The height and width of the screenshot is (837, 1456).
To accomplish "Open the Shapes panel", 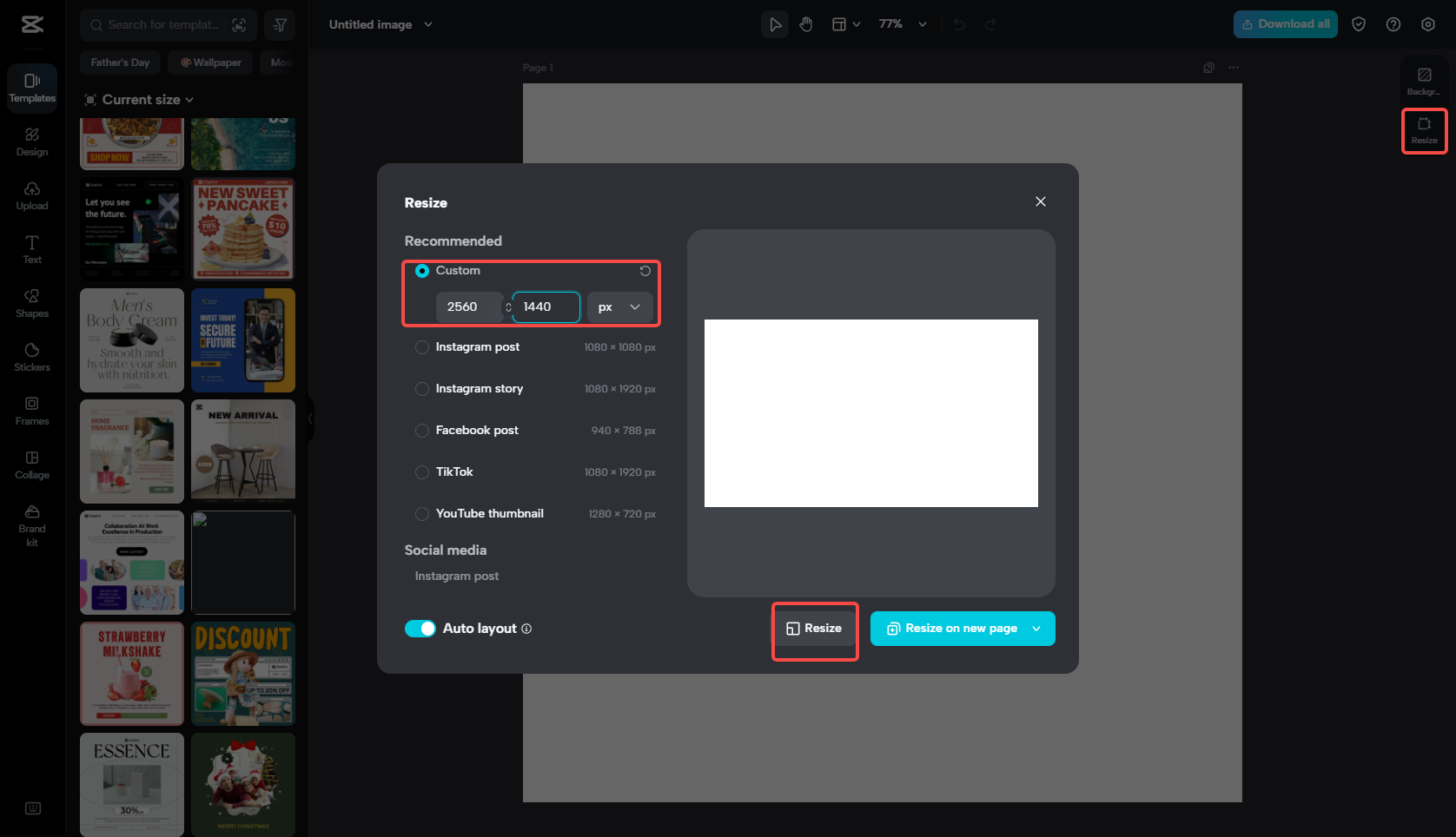I will point(31,303).
